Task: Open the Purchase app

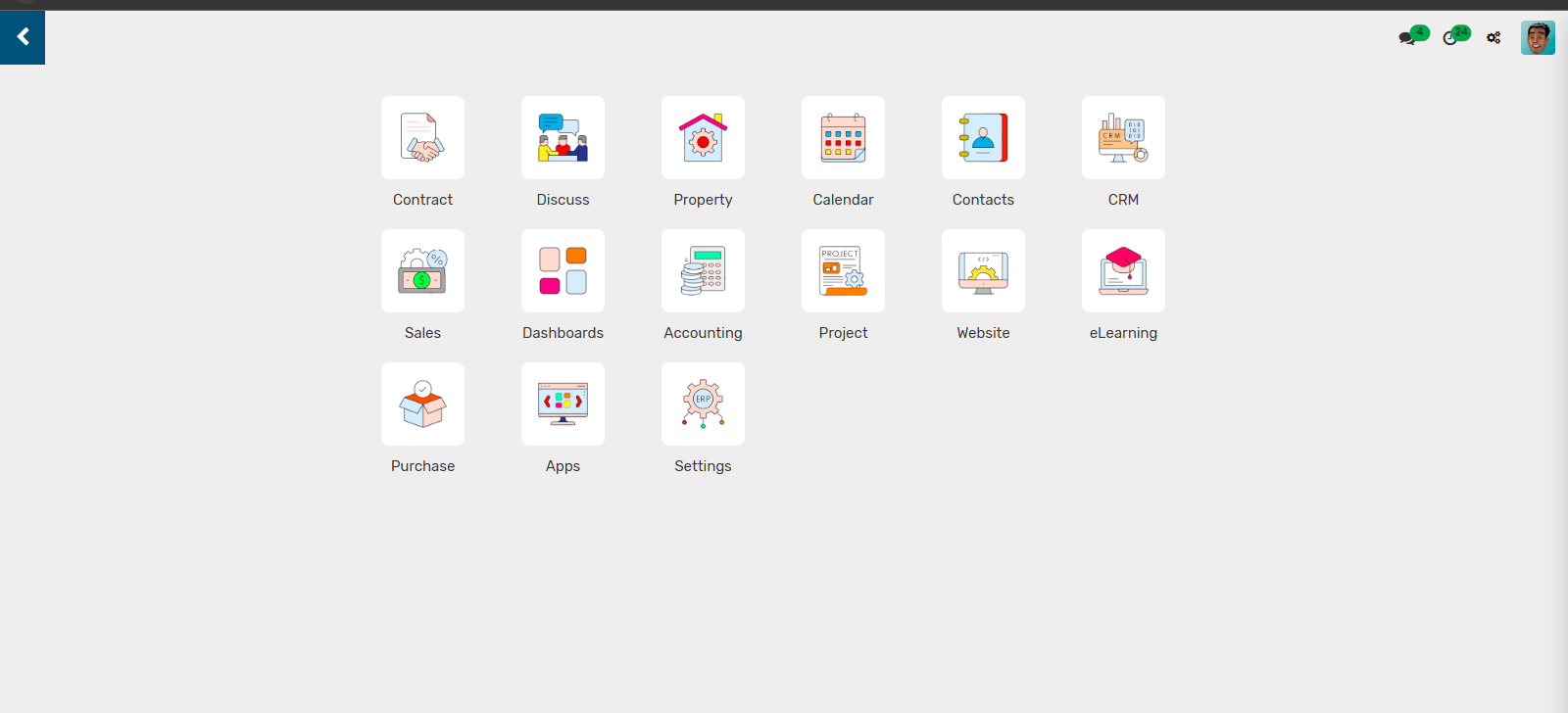Action: point(422,404)
